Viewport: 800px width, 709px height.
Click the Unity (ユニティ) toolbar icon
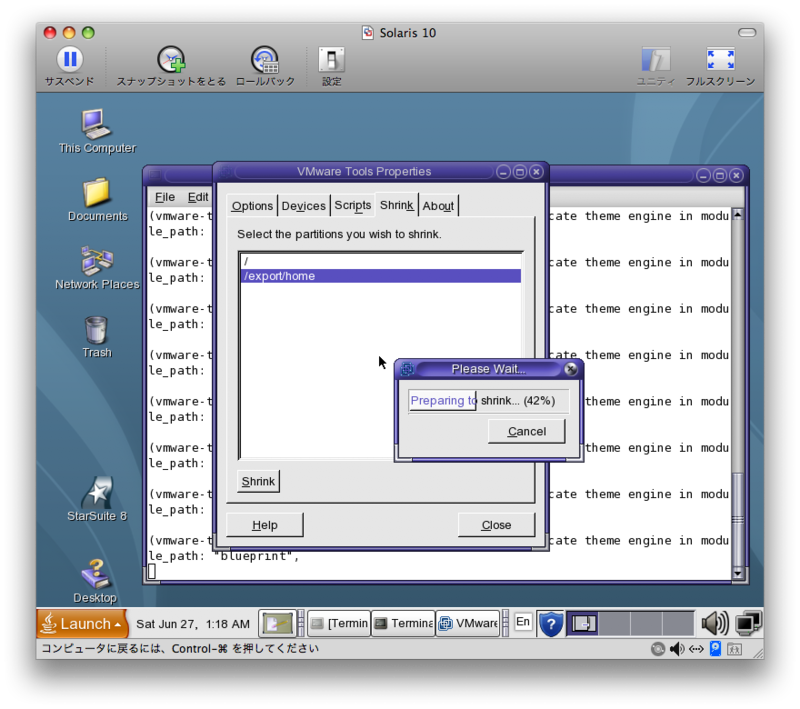656,60
